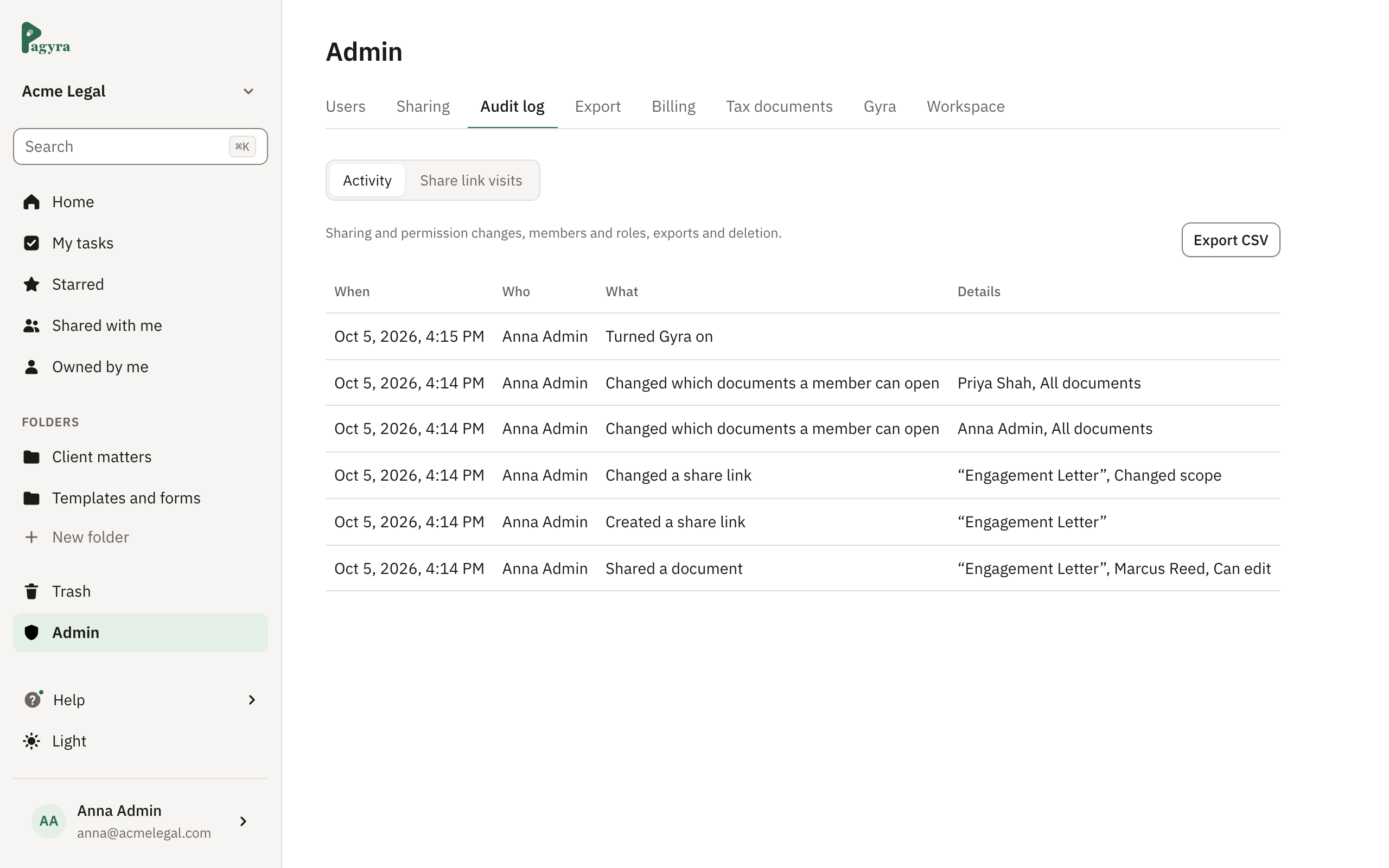
Task: Click the Starred star icon
Action: (31, 284)
